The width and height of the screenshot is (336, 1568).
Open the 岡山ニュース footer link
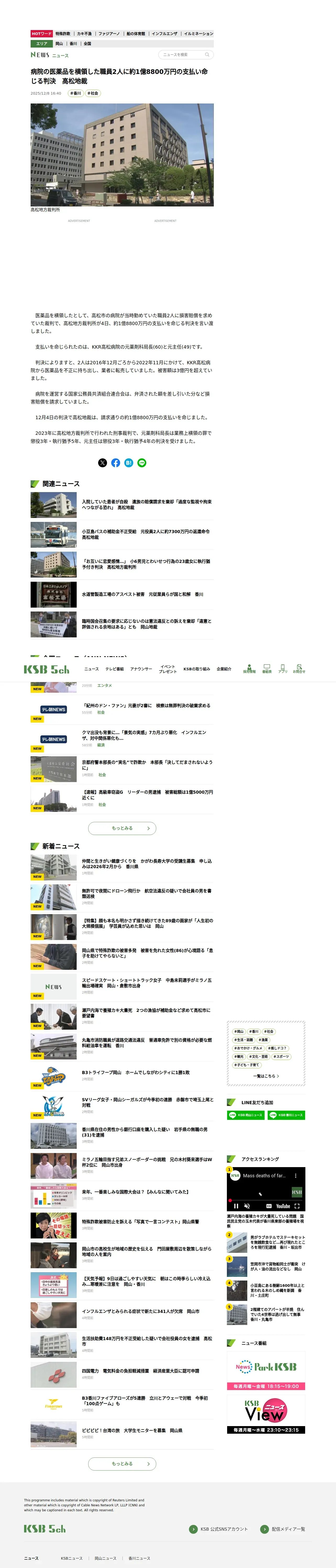(x=105, y=1558)
